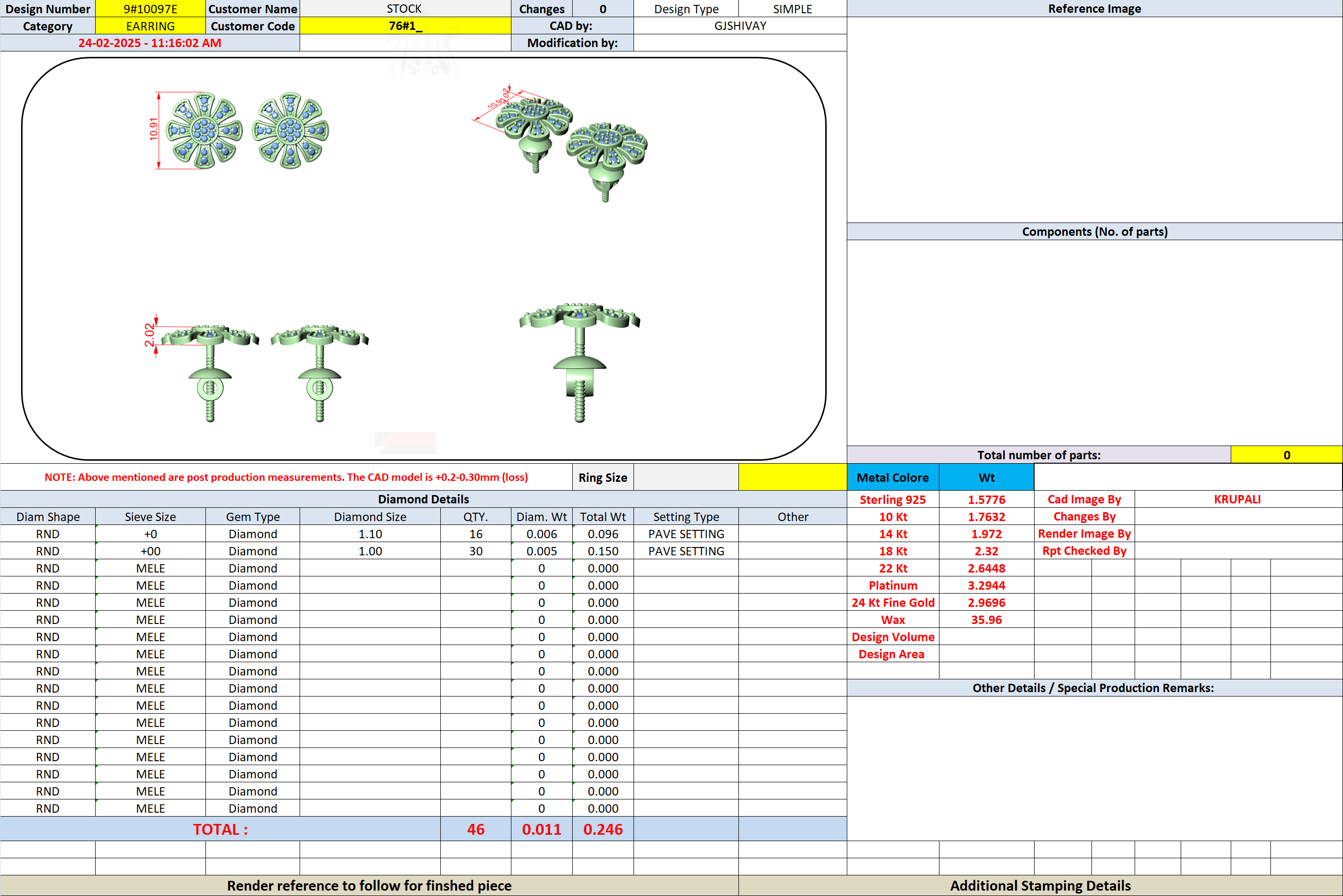Select the date 24-02-2025 timestamp cell
The height and width of the screenshot is (896, 1343).
click(x=150, y=43)
